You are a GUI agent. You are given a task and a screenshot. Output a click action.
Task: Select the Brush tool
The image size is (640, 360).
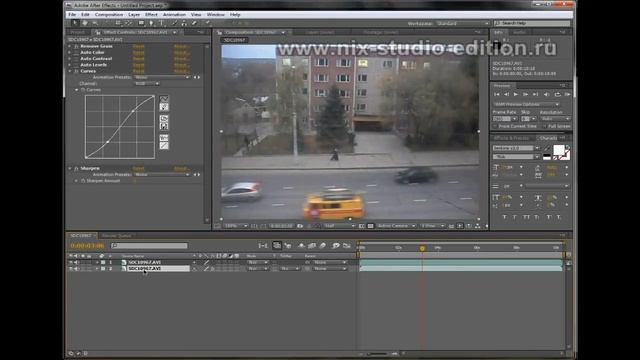click(x=174, y=23)
